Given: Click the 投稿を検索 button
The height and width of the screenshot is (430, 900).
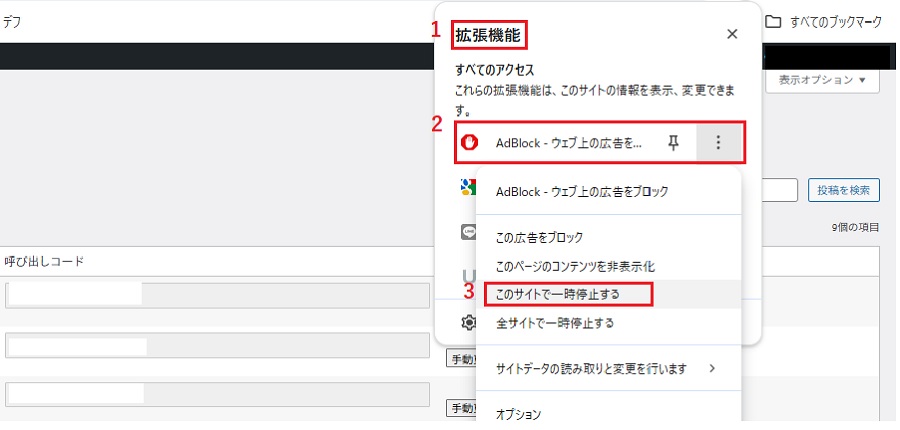Looking at the screenshot, I should 844,190.
